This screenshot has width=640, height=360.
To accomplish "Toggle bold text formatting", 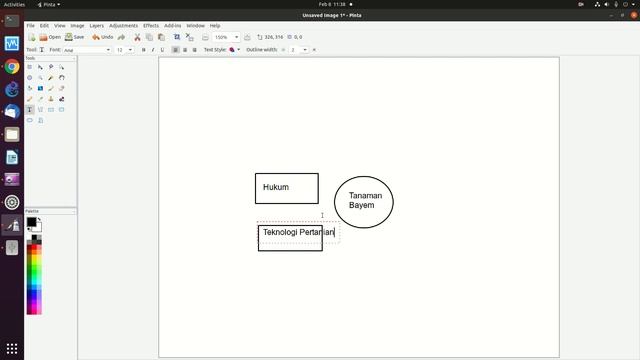I will [143, 50].
